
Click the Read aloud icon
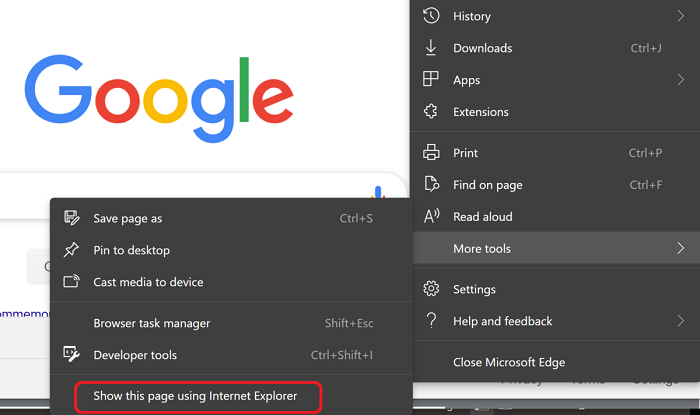click(x=432, y=216)
